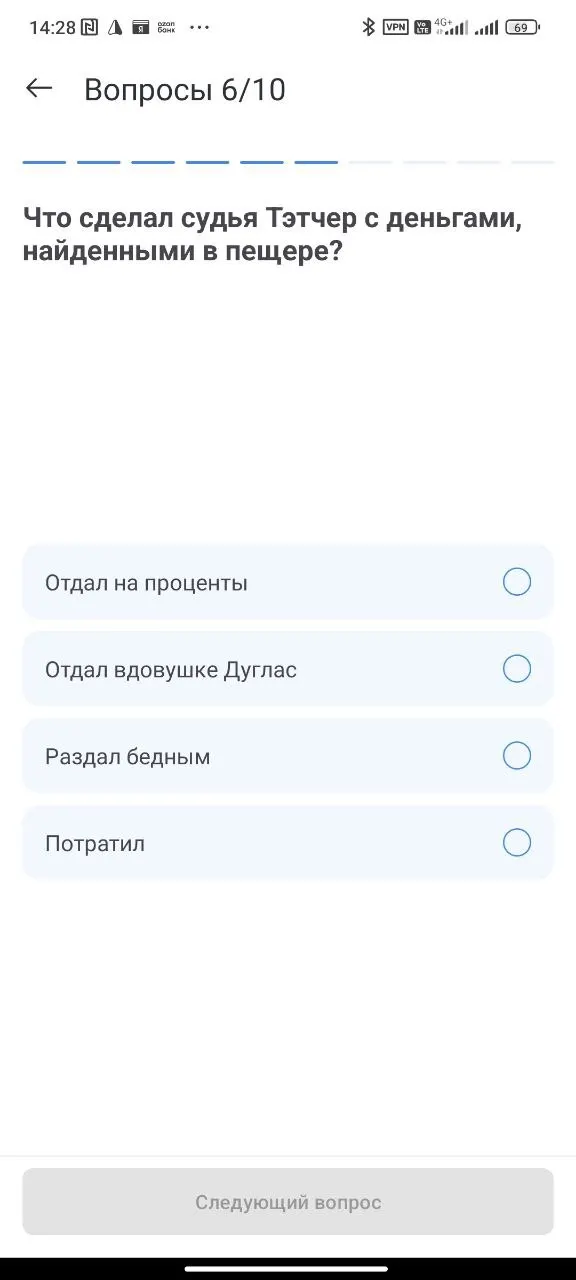This screenshot has width=576, height=1280.
Task: Tap the NFC icon in status bar
Action: (90, 27)
